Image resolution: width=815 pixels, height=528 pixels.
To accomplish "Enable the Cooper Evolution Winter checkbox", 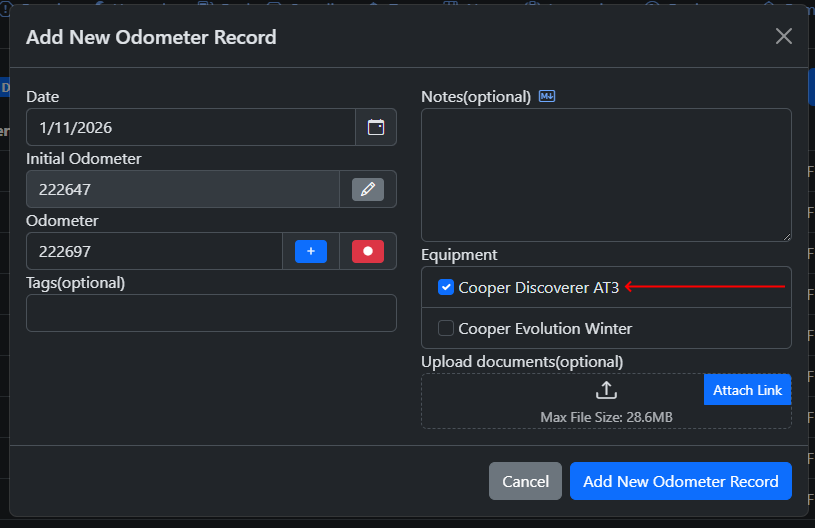I will click(446, 328).
